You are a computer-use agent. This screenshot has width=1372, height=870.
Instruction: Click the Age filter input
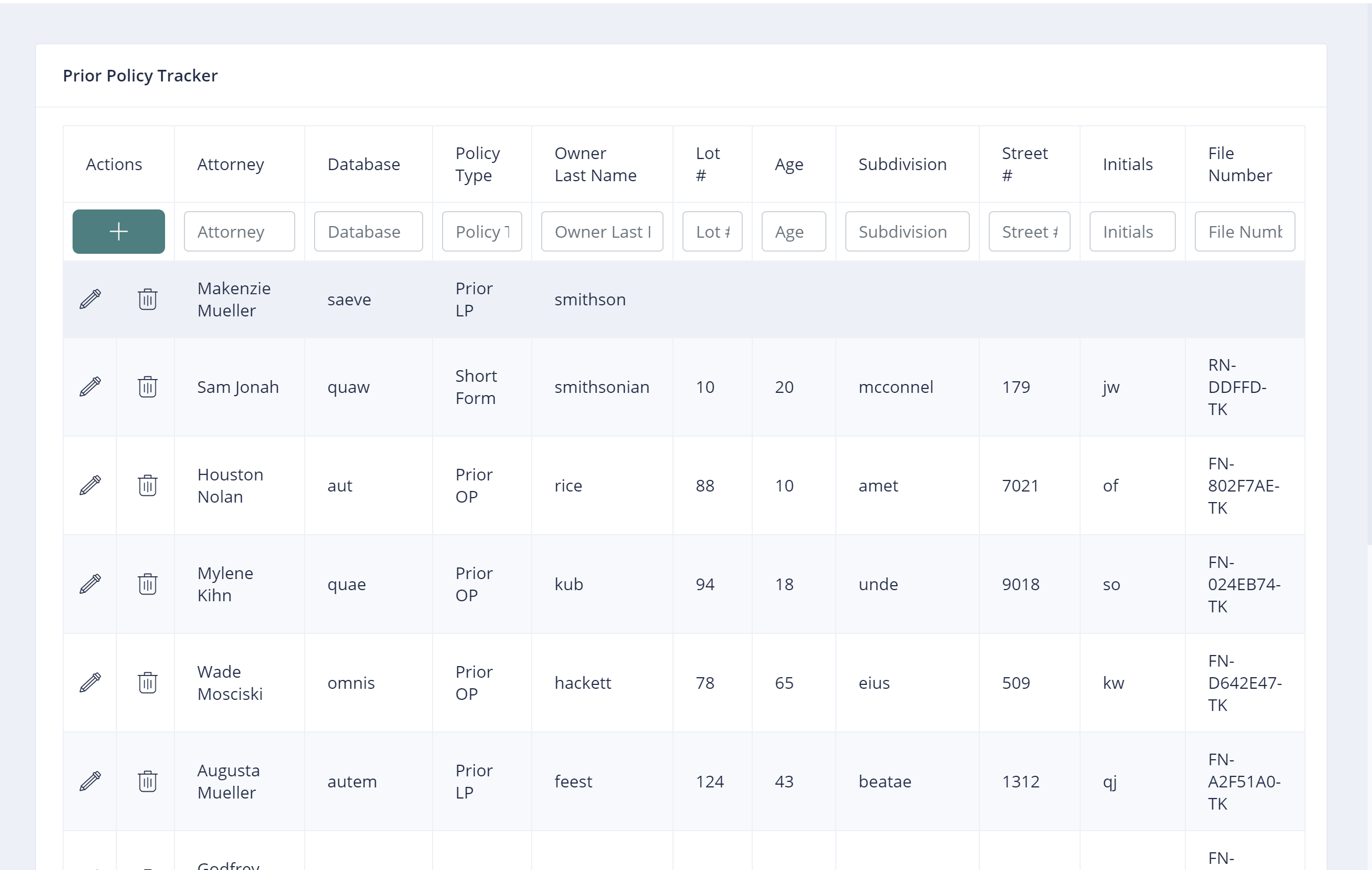793,232
